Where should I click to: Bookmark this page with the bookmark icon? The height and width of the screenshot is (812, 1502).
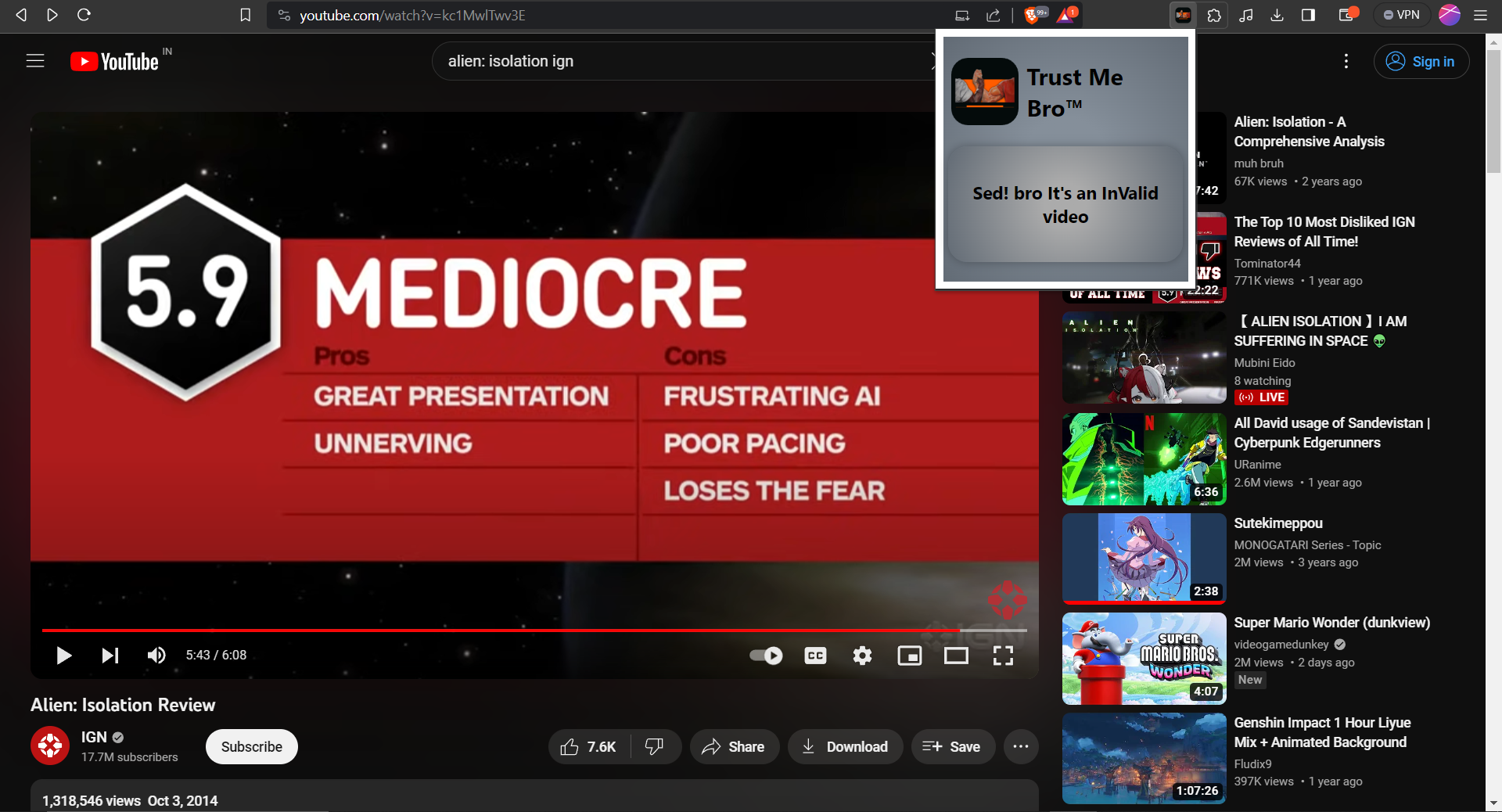point(245,15)
